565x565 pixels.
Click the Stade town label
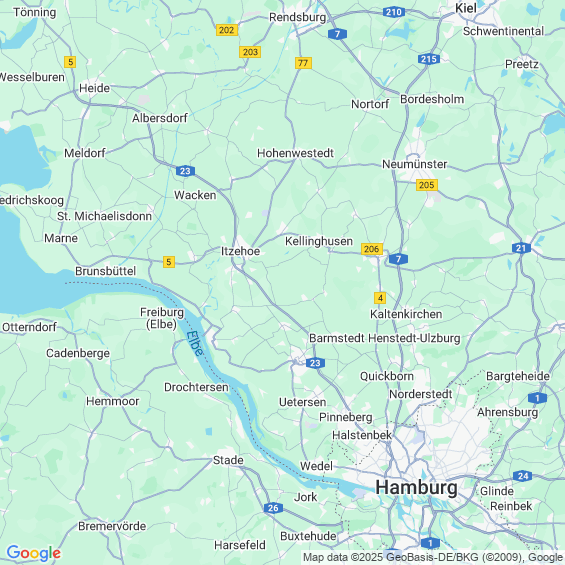(228, 460)
